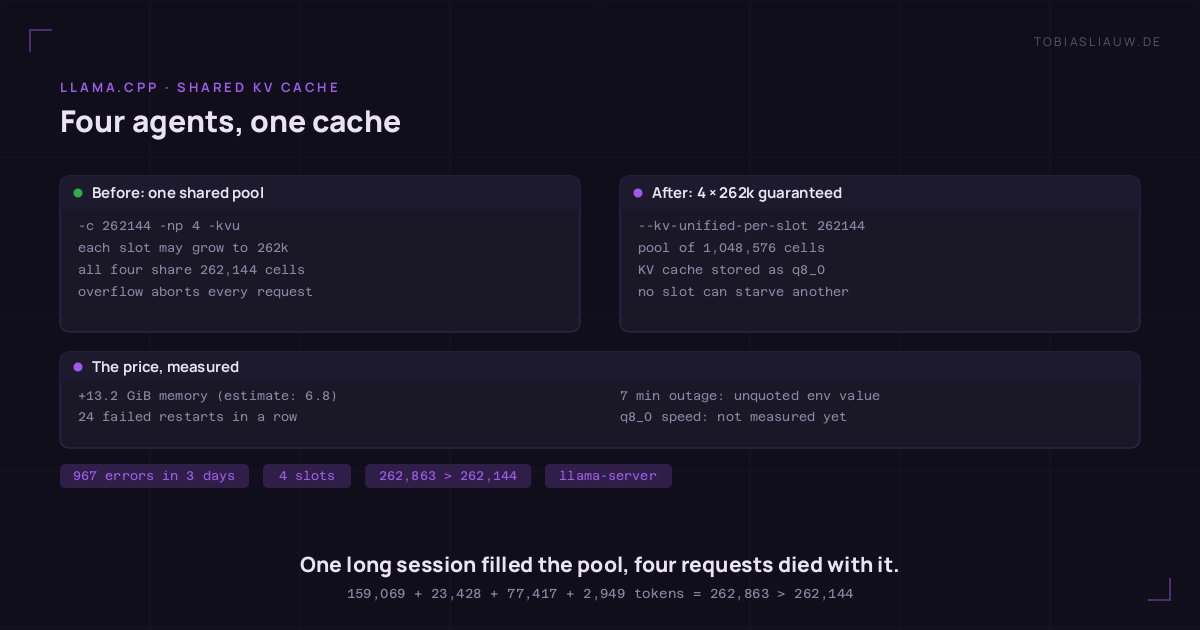Screen dimensions: 1200x630
Task: Click the line 'no slot can starve another'
Action: [x=743, y=292]
